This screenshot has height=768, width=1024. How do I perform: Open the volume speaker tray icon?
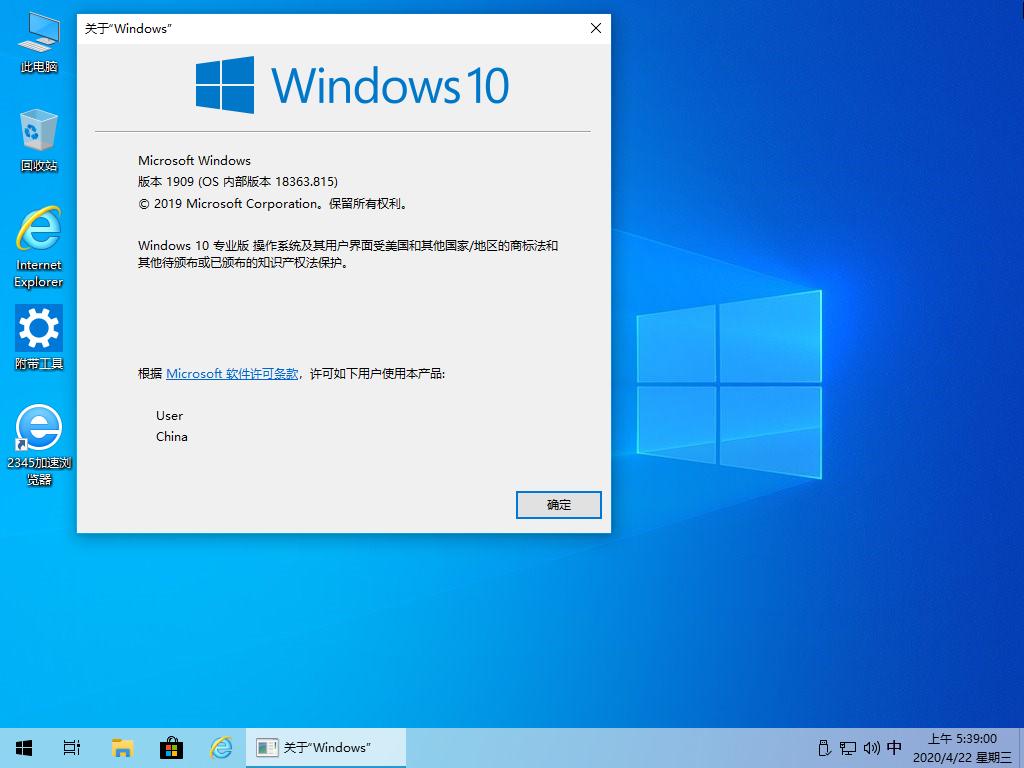(871, 748)
